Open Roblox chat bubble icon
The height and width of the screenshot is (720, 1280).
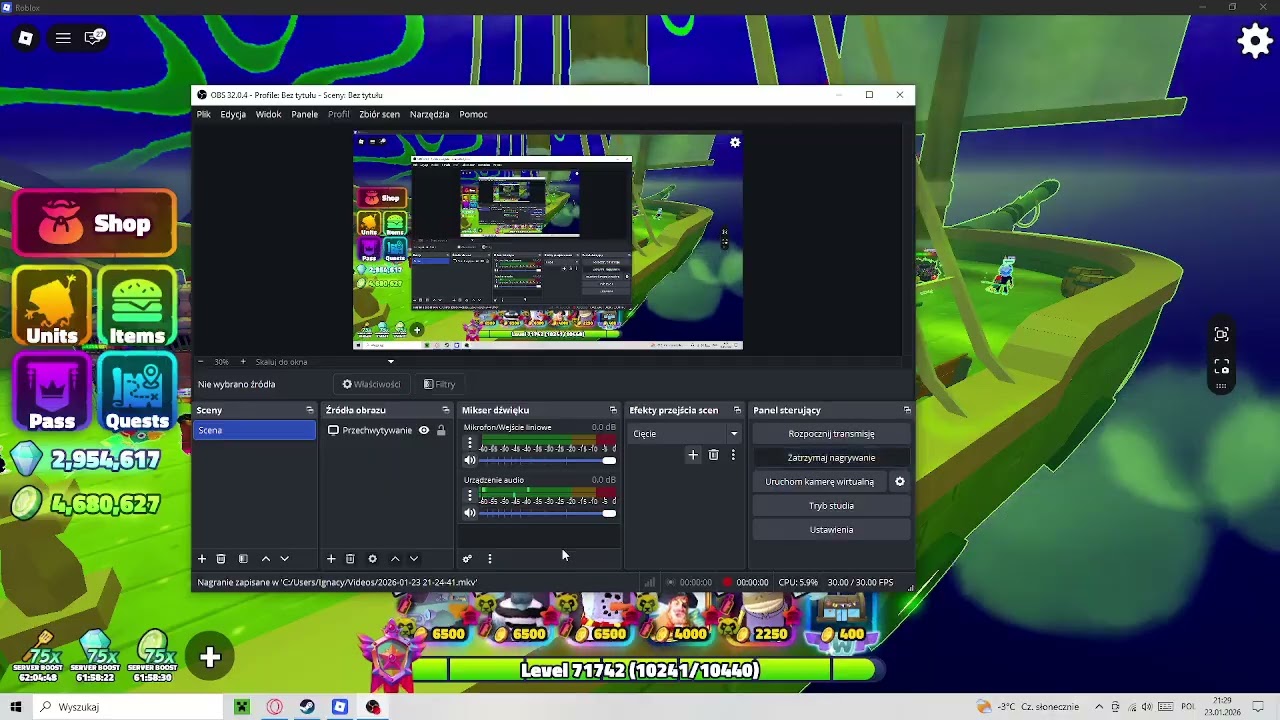tap(95, 38)
